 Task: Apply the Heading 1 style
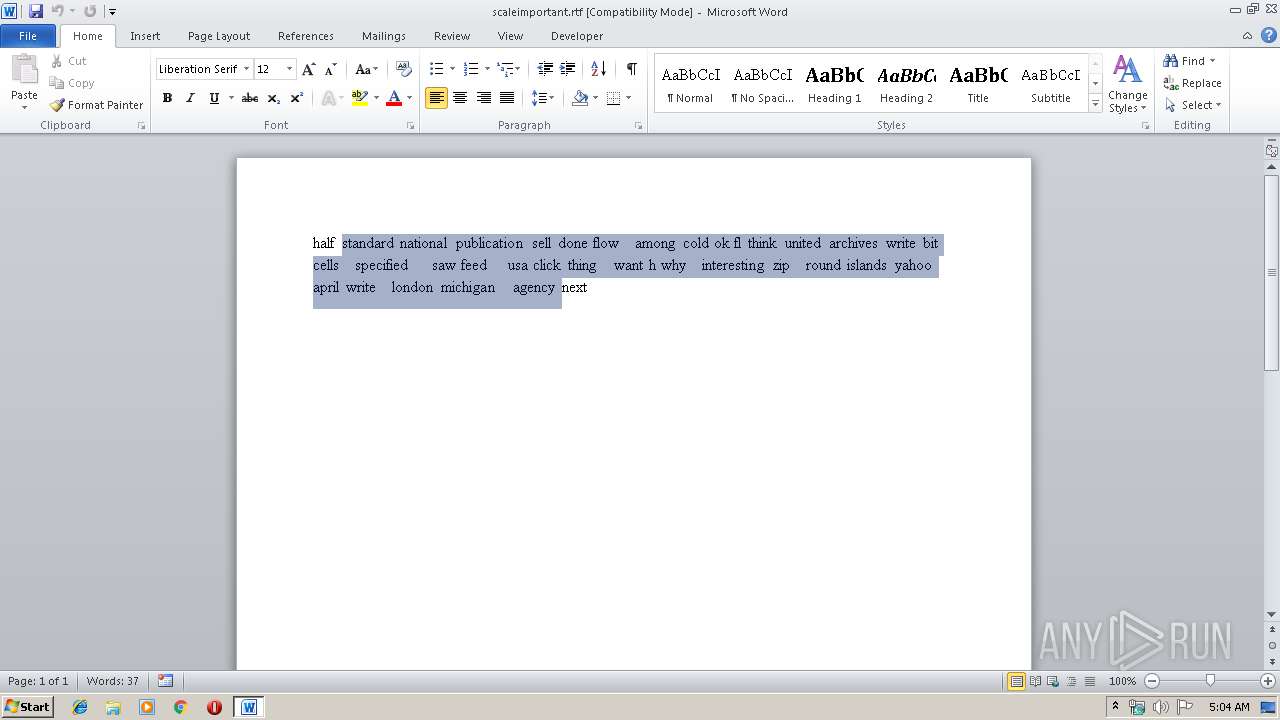[x=834, y=84]
